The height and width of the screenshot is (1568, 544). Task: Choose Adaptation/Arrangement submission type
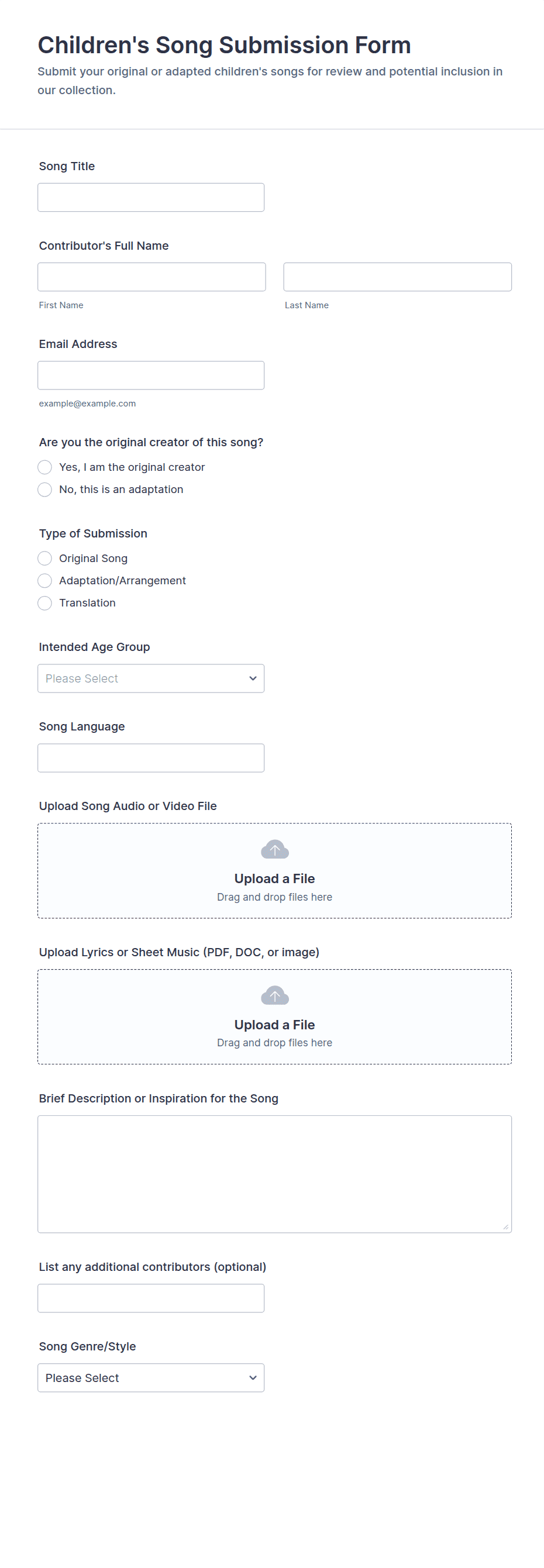(x=45, y=581)
